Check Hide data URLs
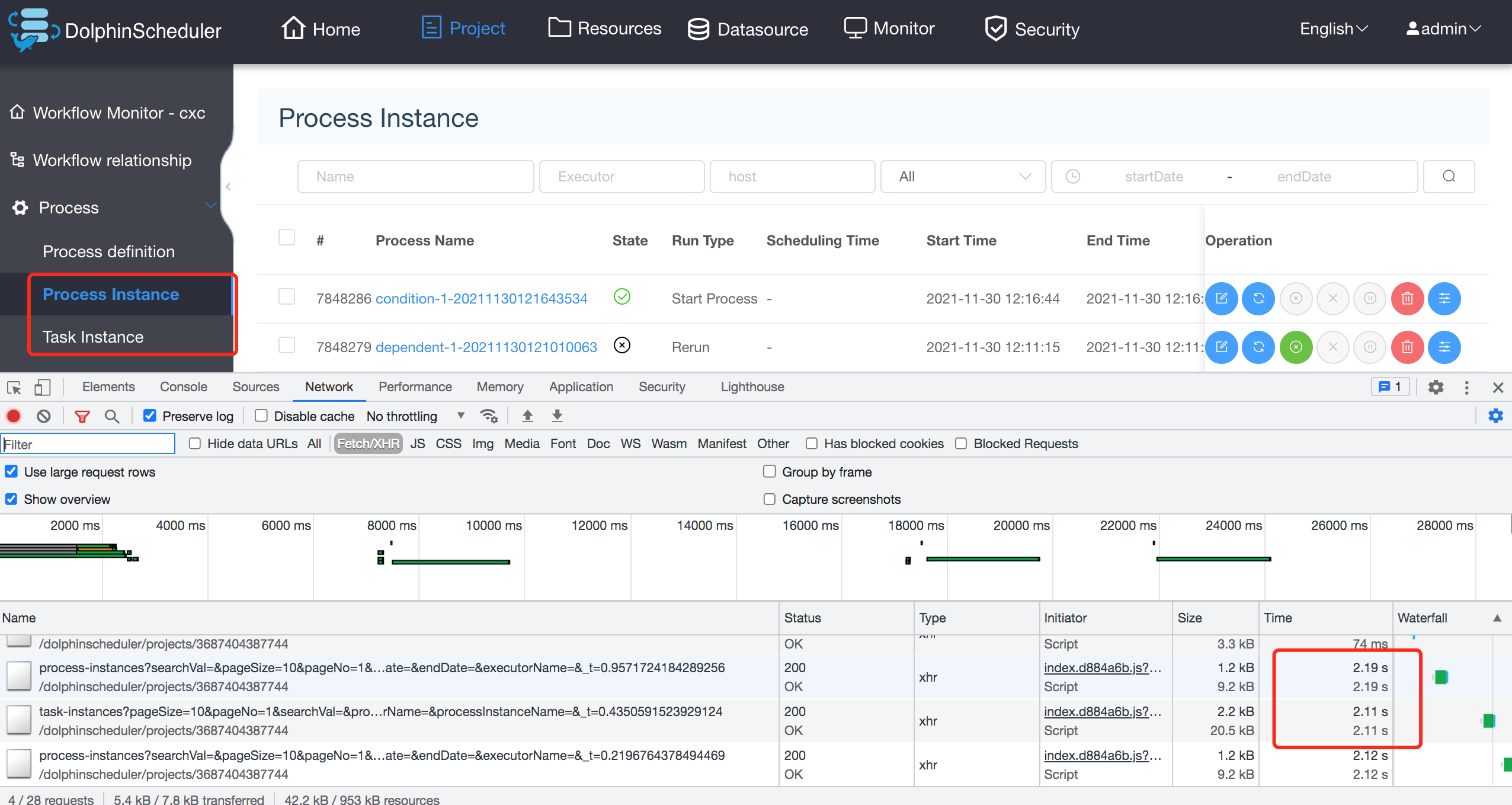1512x805 pixels. coord(194,443)
